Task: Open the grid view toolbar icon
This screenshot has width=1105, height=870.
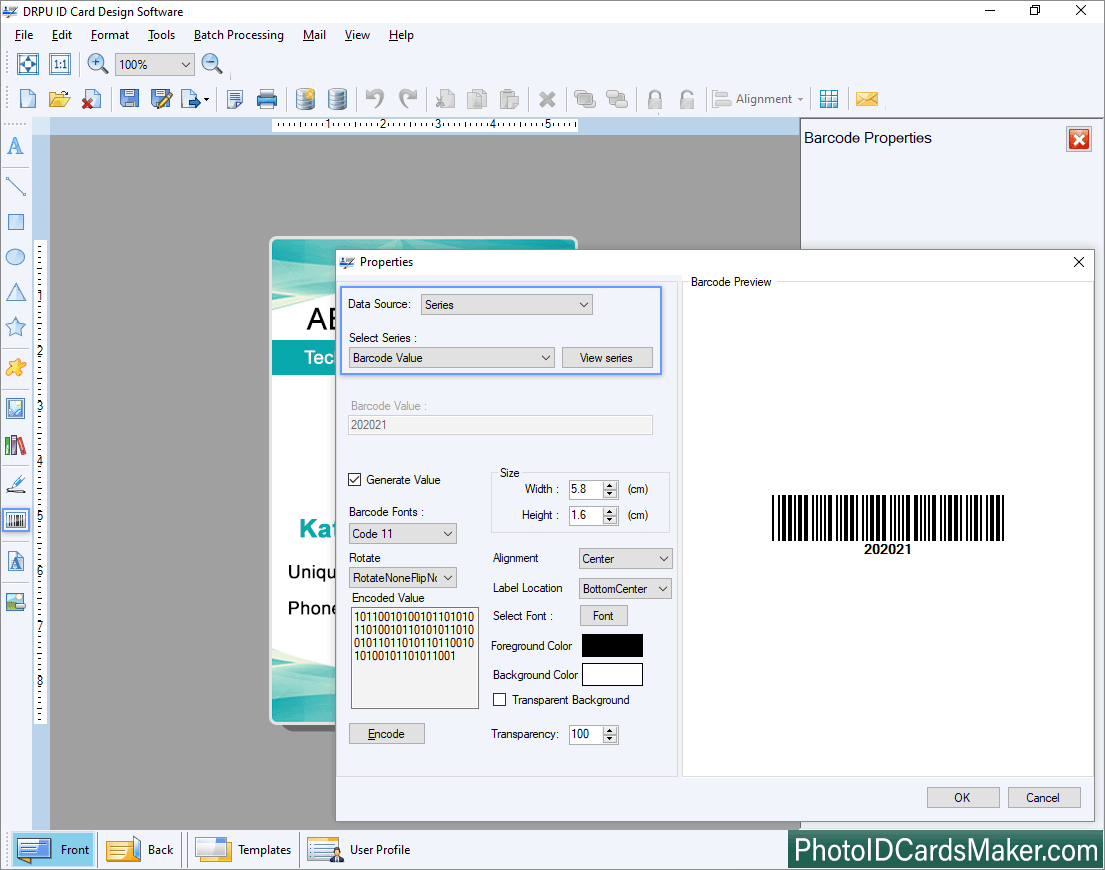Action: [x=829, y=99]
